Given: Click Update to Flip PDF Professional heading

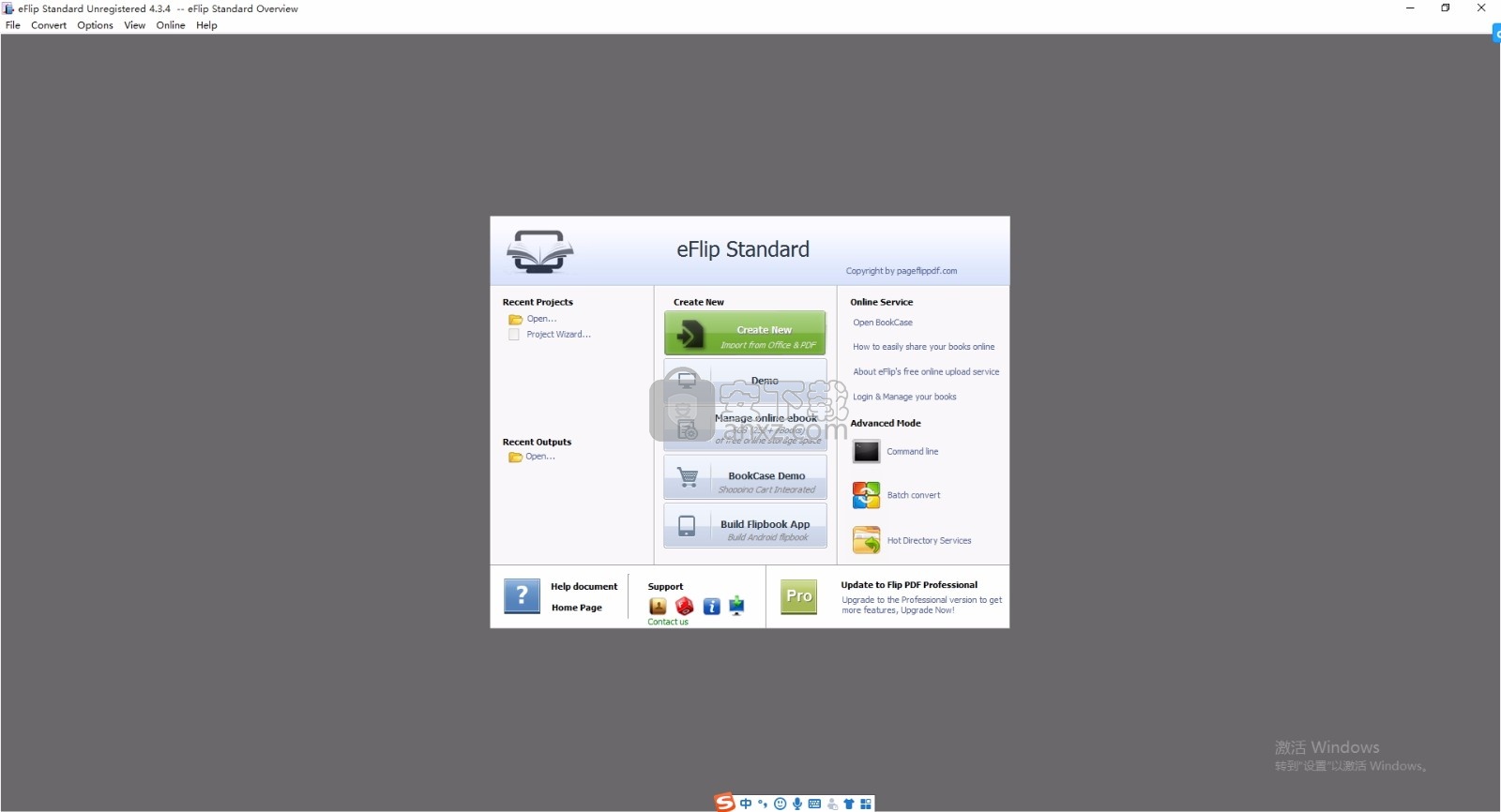Looking at the screenshot, I should coord(909,585).
